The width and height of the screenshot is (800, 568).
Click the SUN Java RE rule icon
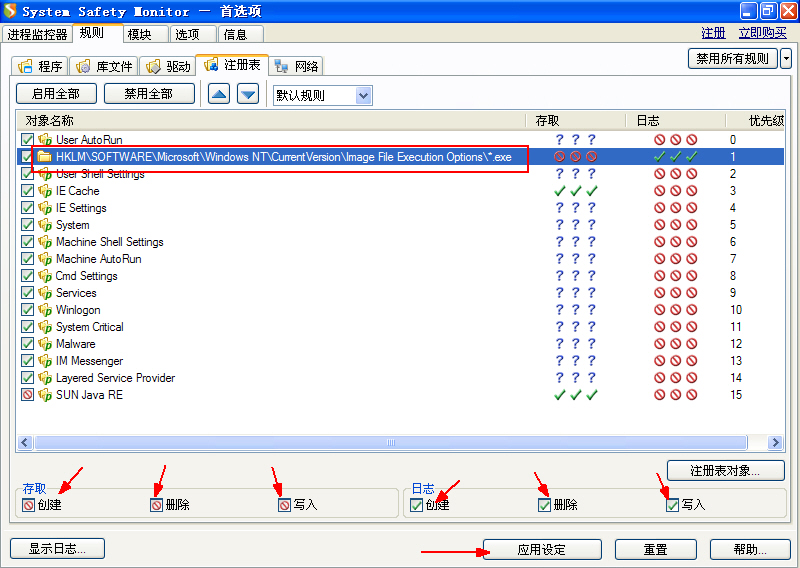click(45, 395)
